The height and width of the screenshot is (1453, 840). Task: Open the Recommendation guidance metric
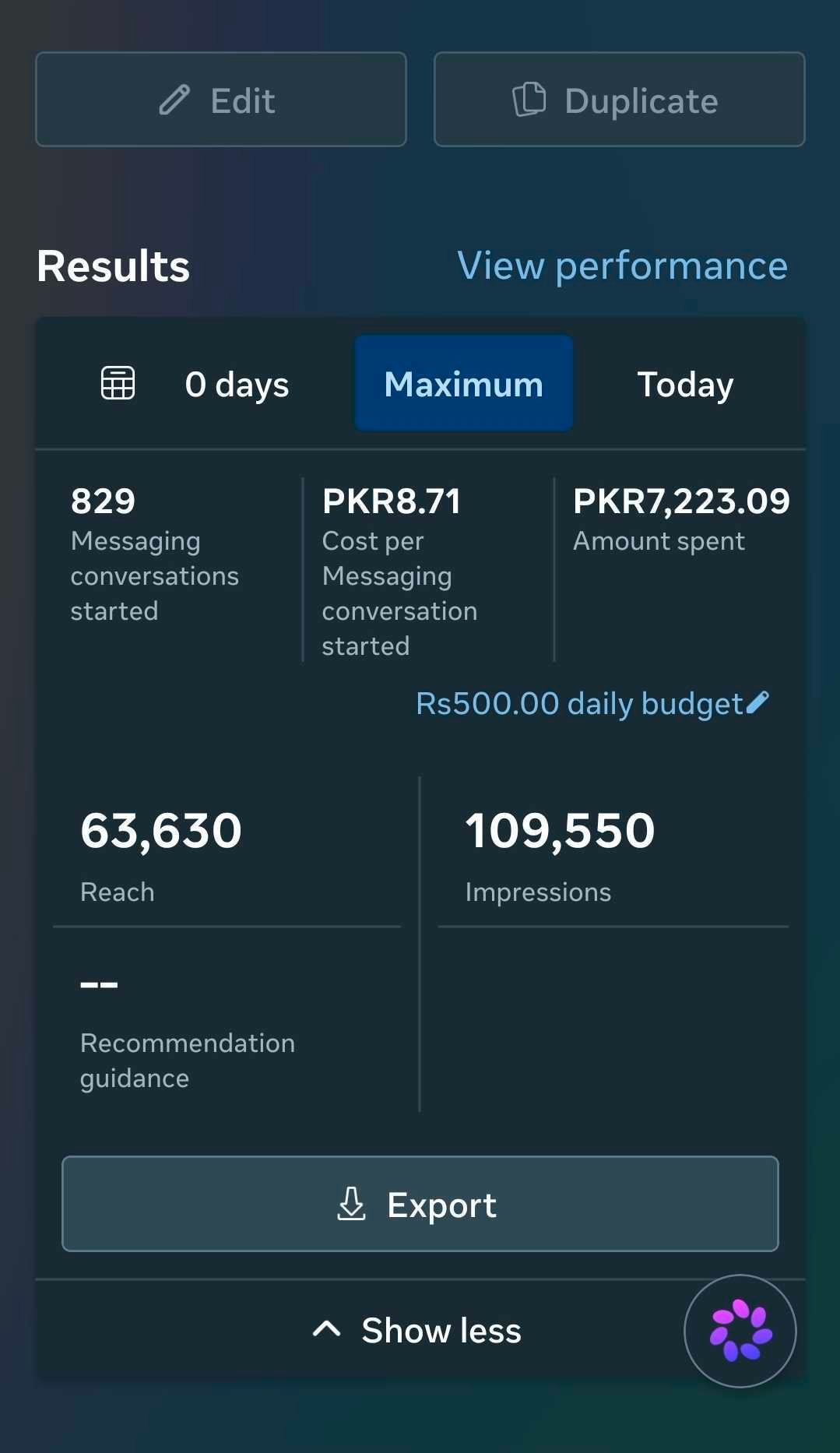(x=227, y=1027)
